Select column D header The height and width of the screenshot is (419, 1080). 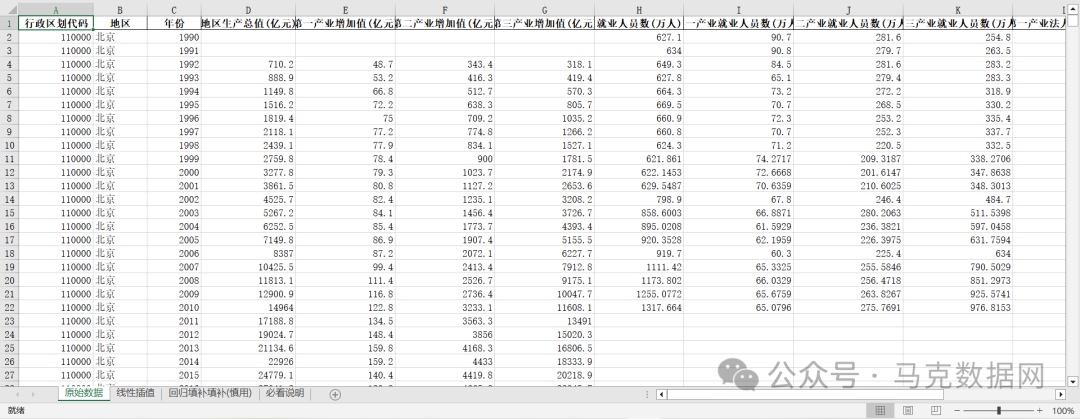248,9
